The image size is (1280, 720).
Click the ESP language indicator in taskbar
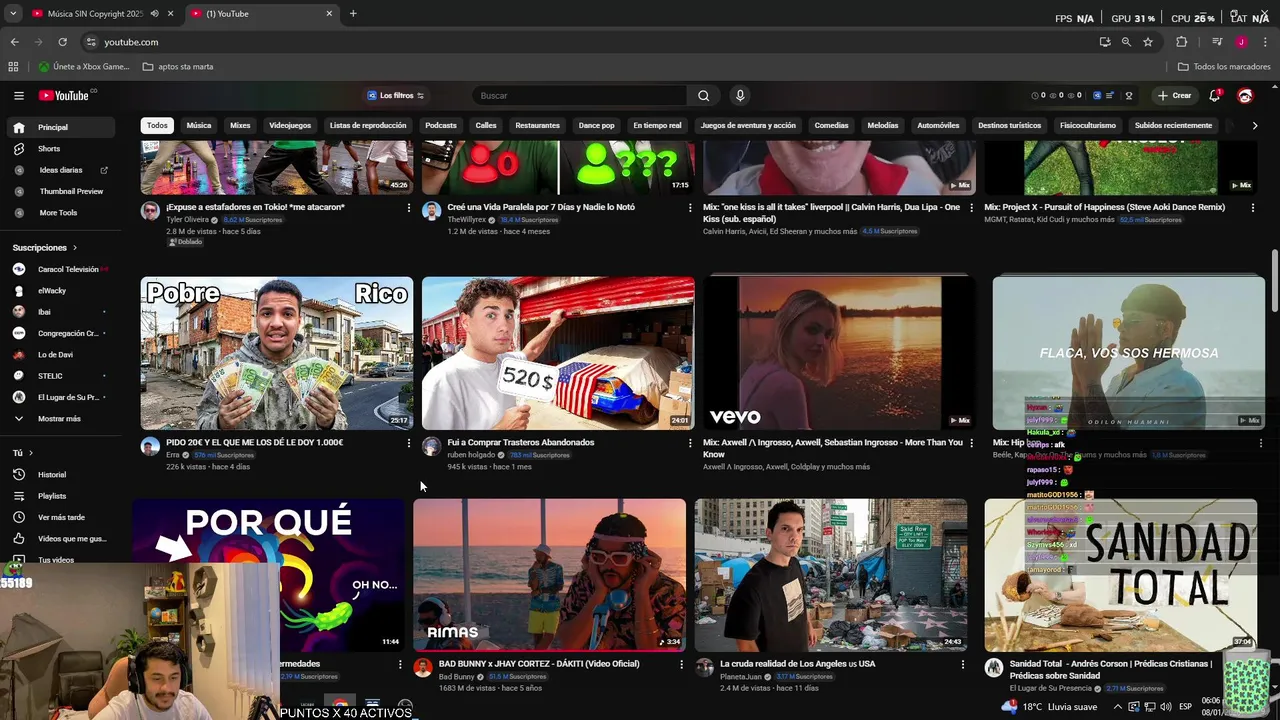tap(1185, 707)
